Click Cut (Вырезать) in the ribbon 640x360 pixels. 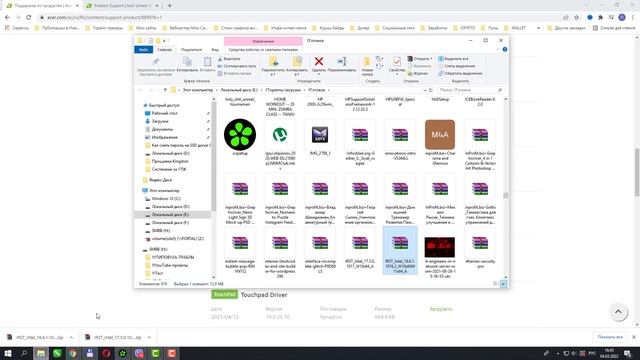click(x=229, y=59)
